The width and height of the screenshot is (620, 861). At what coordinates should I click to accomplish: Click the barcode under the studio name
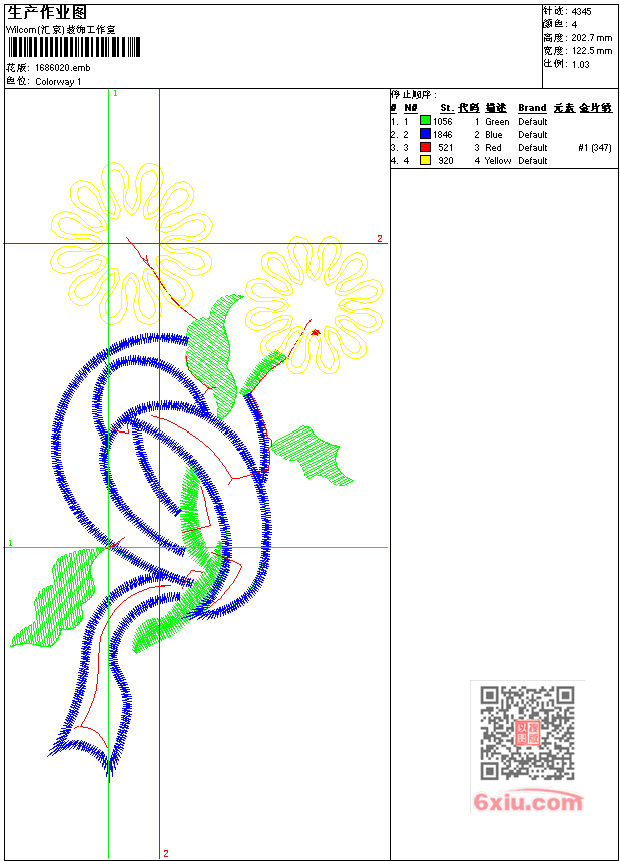(x=74, y=47)
